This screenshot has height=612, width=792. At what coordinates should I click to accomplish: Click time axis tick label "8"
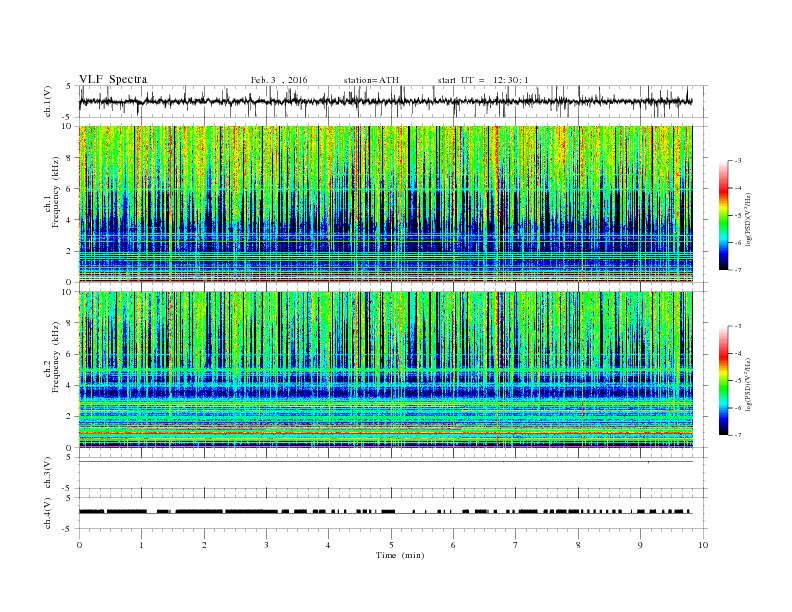578,545
